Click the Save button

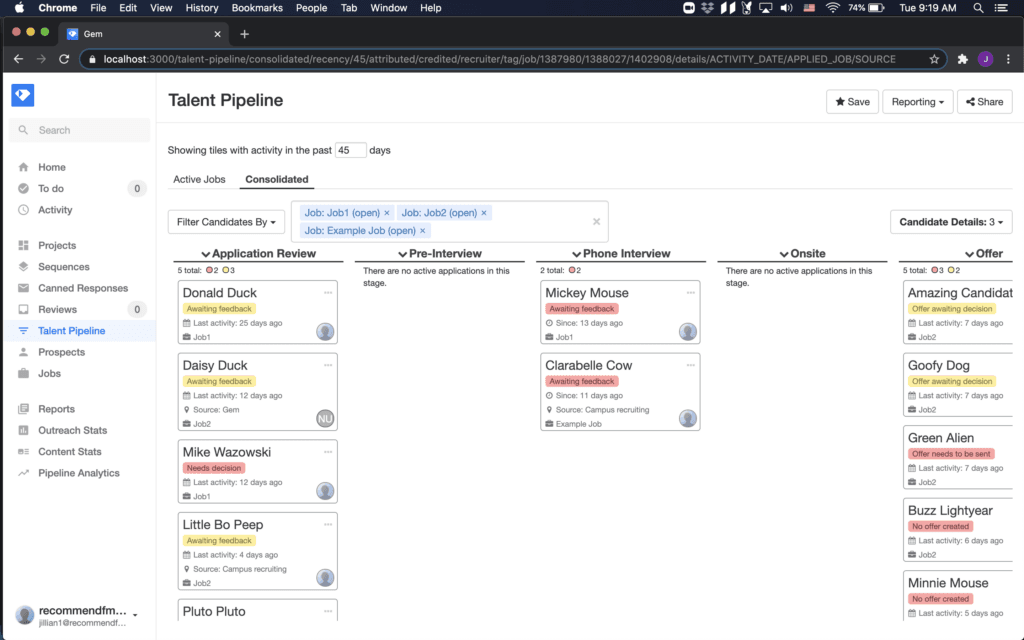(851, 102)
